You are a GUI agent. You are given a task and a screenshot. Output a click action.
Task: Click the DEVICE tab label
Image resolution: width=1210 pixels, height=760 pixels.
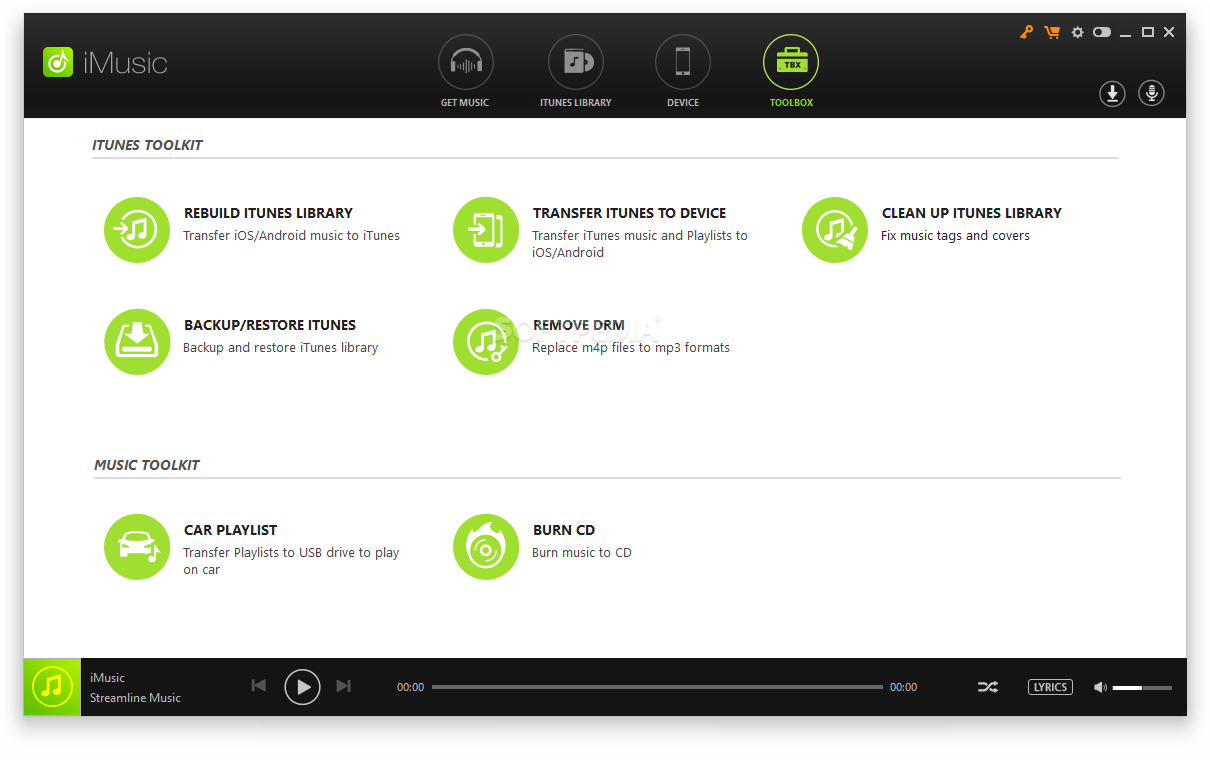coord(683,103)
